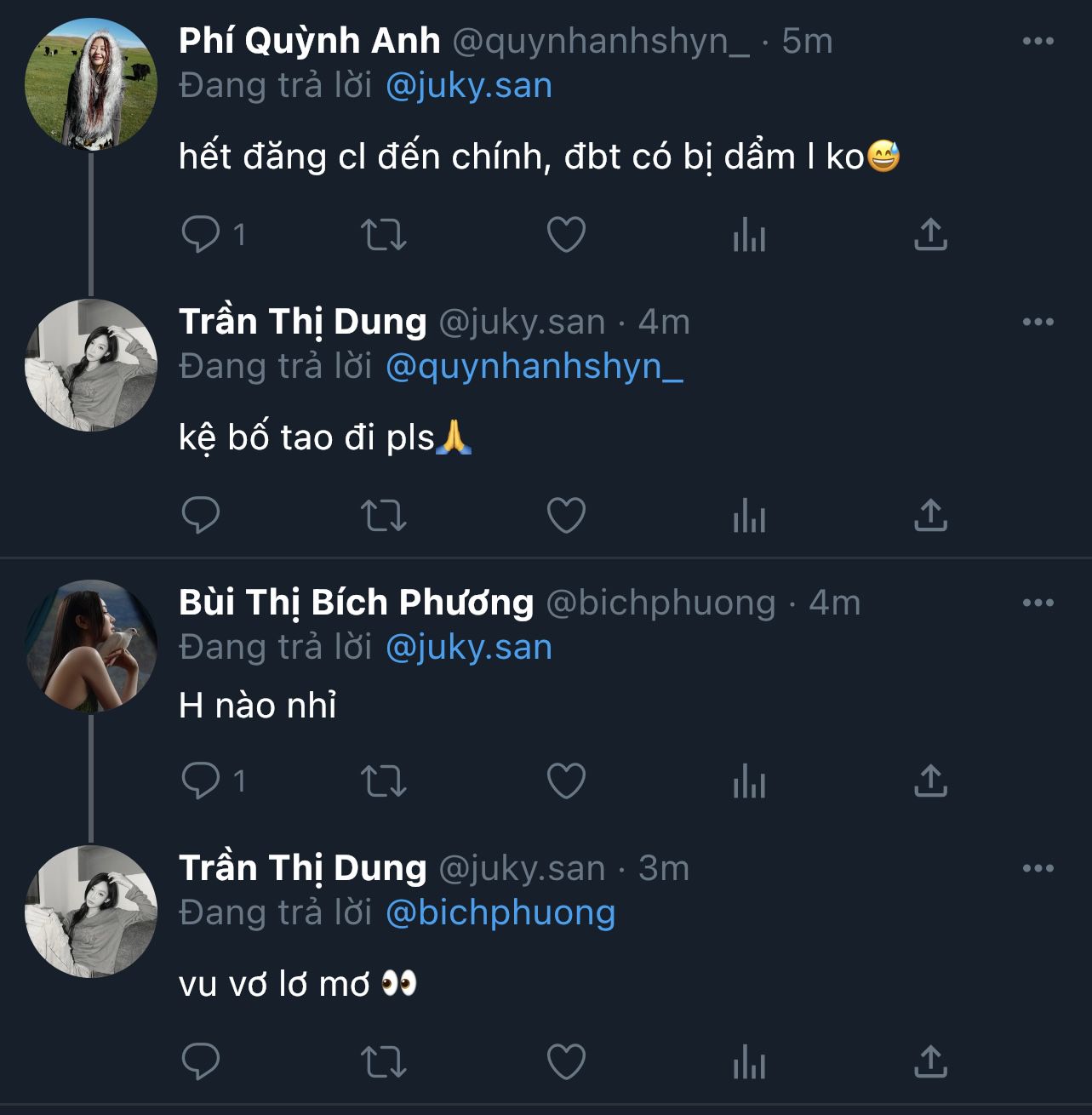Like Bùi Thị Bích Phương's tweet
Image resolution: width=1092 pixels, height=1115 pixels.
point(566,780)
